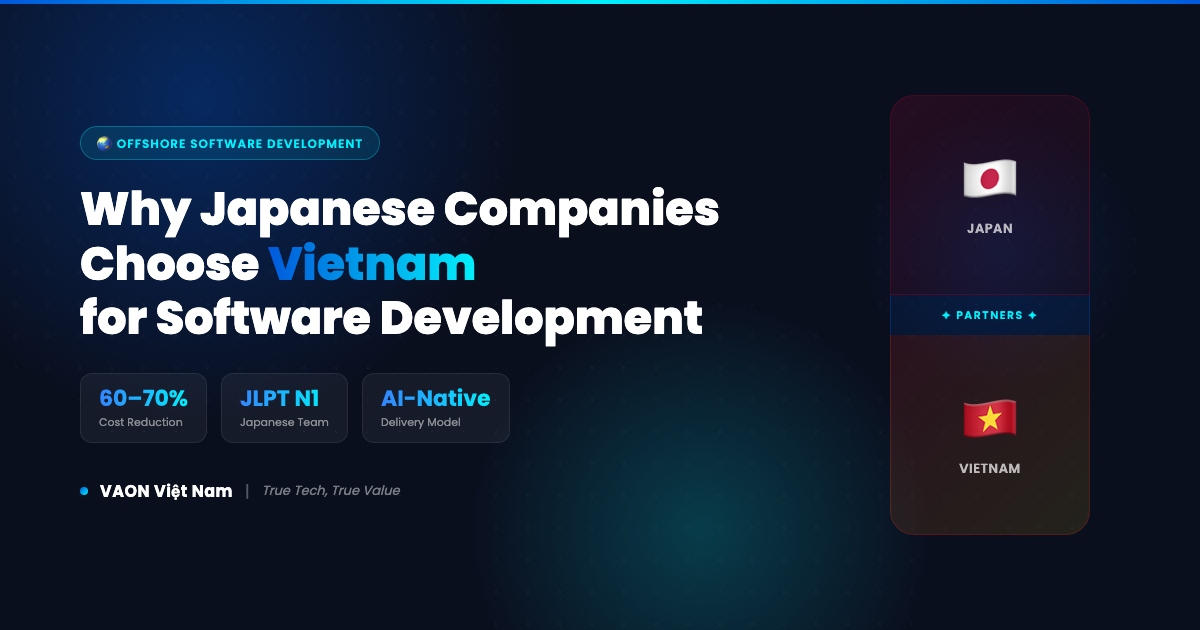Select the AI-Native Delivery Model card
Screen dimensions: 1200x630
click(435, 408)
